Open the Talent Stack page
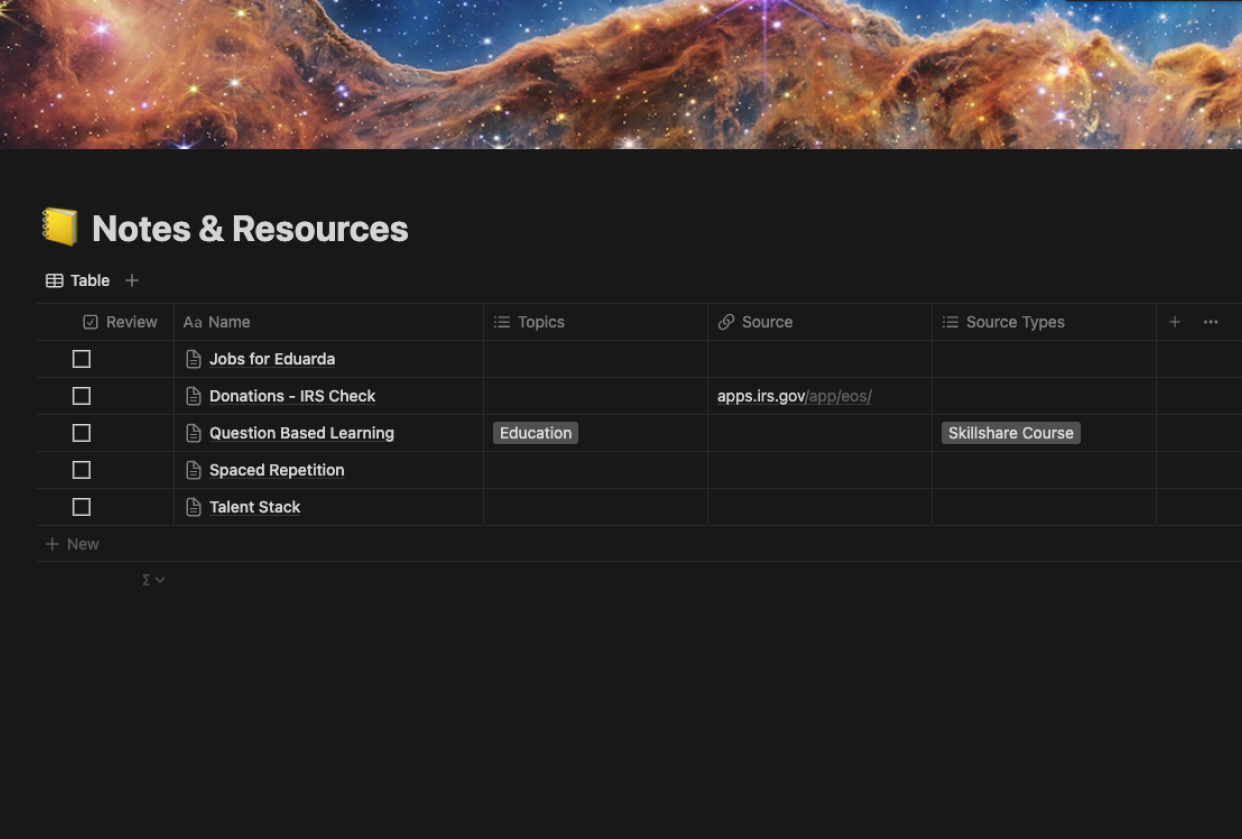Screen dimensions: 1242x839 click(x=255, y=507)
